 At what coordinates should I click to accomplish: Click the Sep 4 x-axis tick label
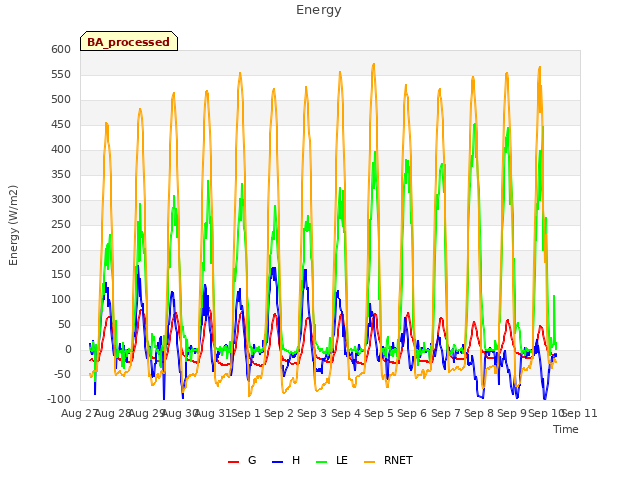pos(346,413)
